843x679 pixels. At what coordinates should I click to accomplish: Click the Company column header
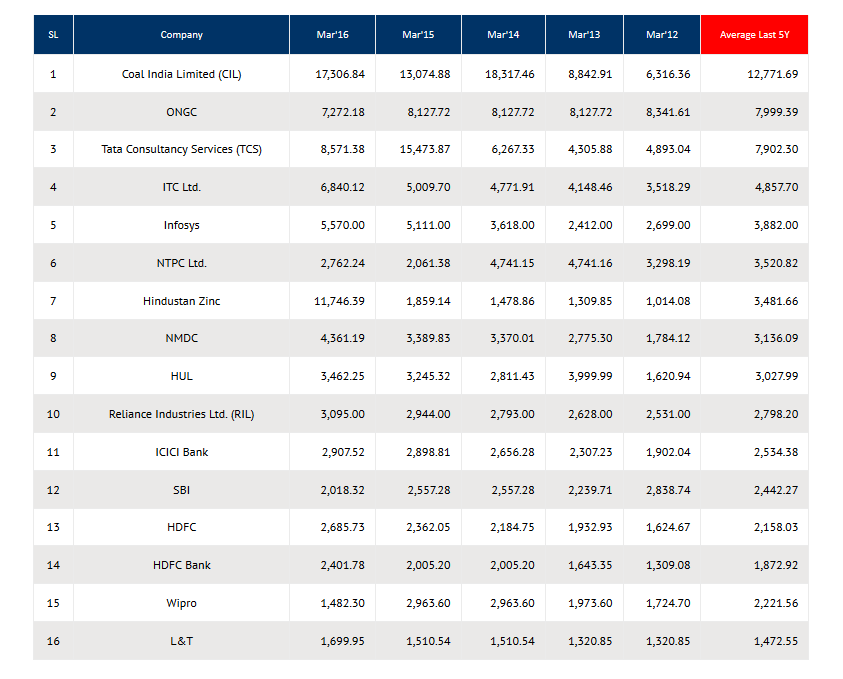pos(182,35)
